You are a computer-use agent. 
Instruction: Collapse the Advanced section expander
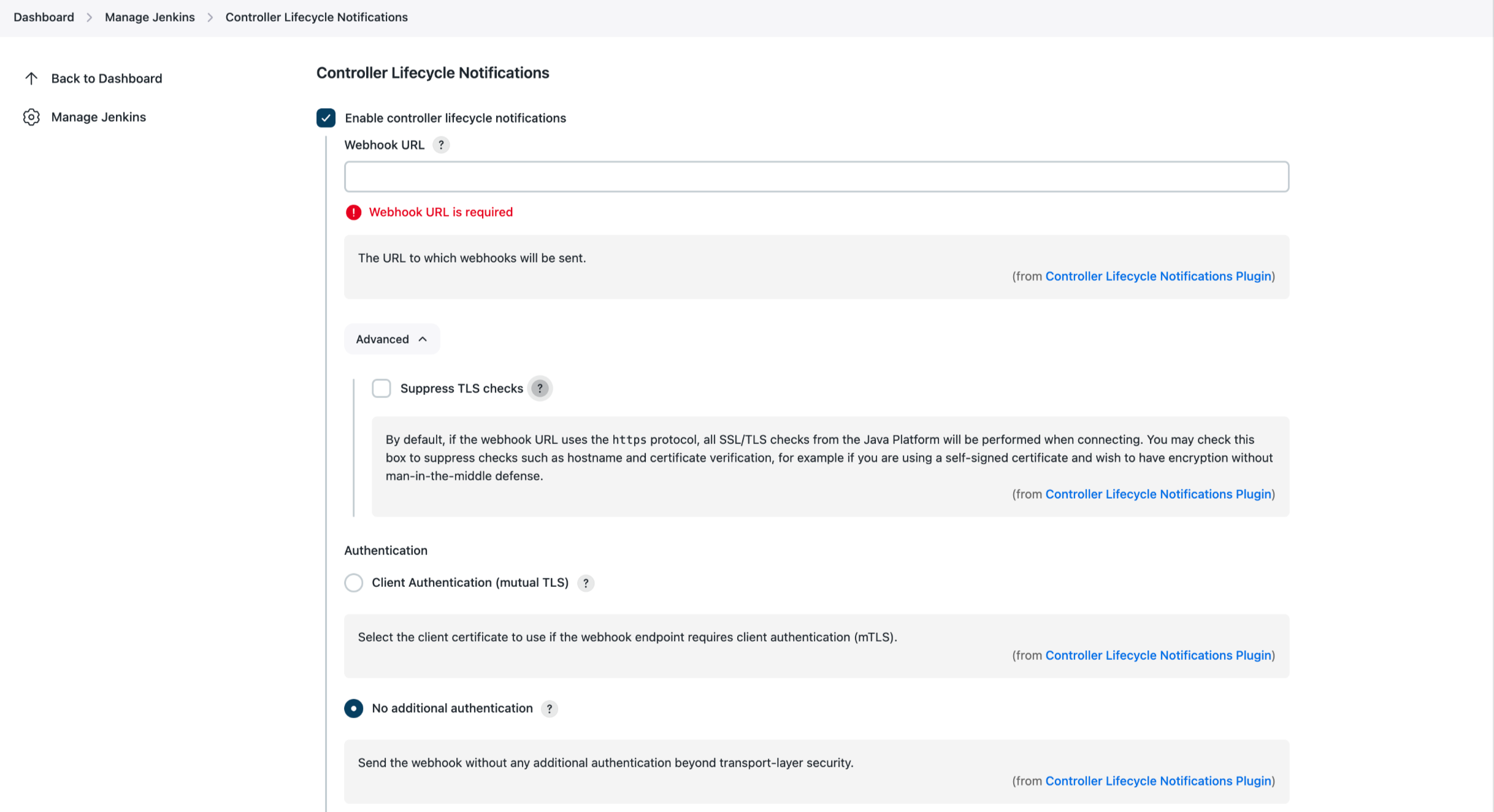click(390, 338)
